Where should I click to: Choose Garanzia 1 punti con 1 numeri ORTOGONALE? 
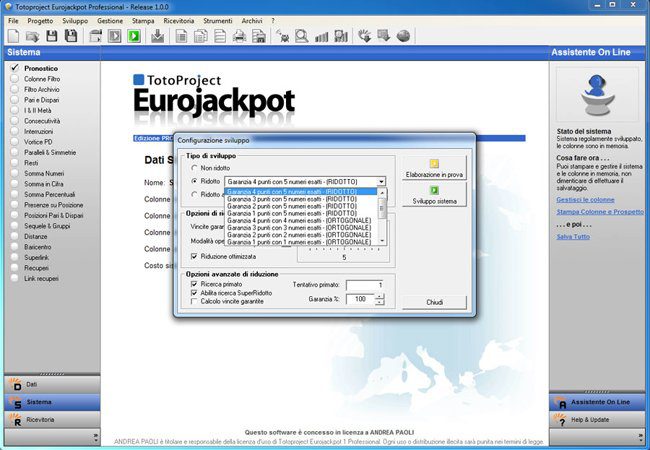pos(301,242)
